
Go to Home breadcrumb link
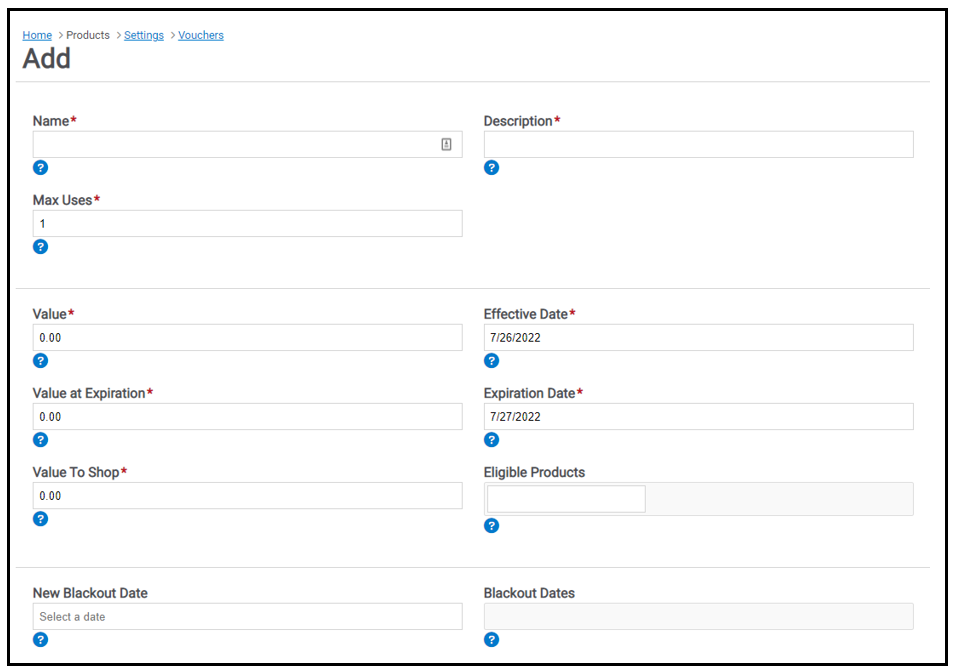point(37,35)
